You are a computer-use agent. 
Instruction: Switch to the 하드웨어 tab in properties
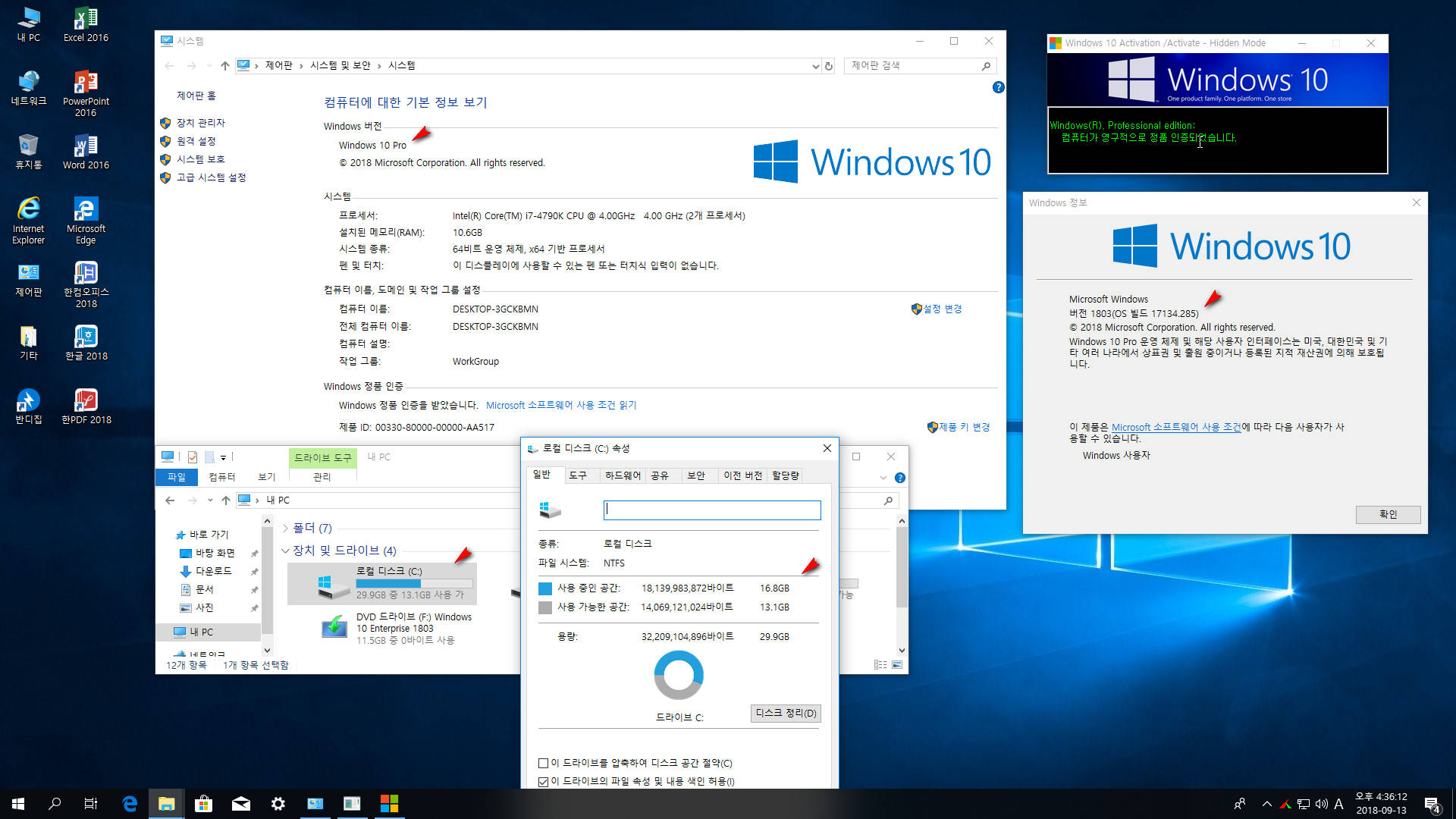623,475
